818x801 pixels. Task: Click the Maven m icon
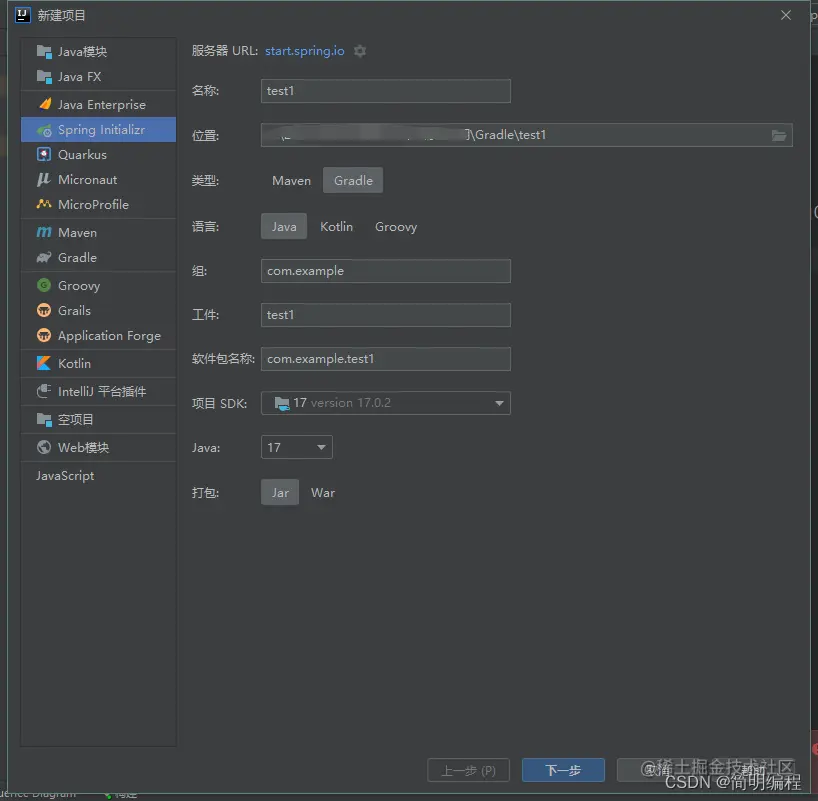pos(44,232)
